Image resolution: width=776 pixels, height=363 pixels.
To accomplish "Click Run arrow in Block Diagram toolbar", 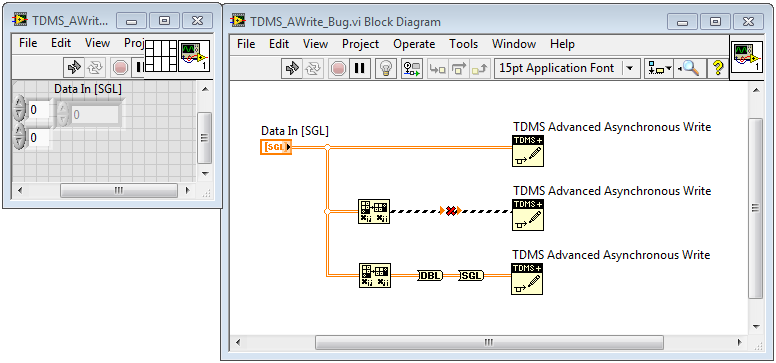I will 292,68.
